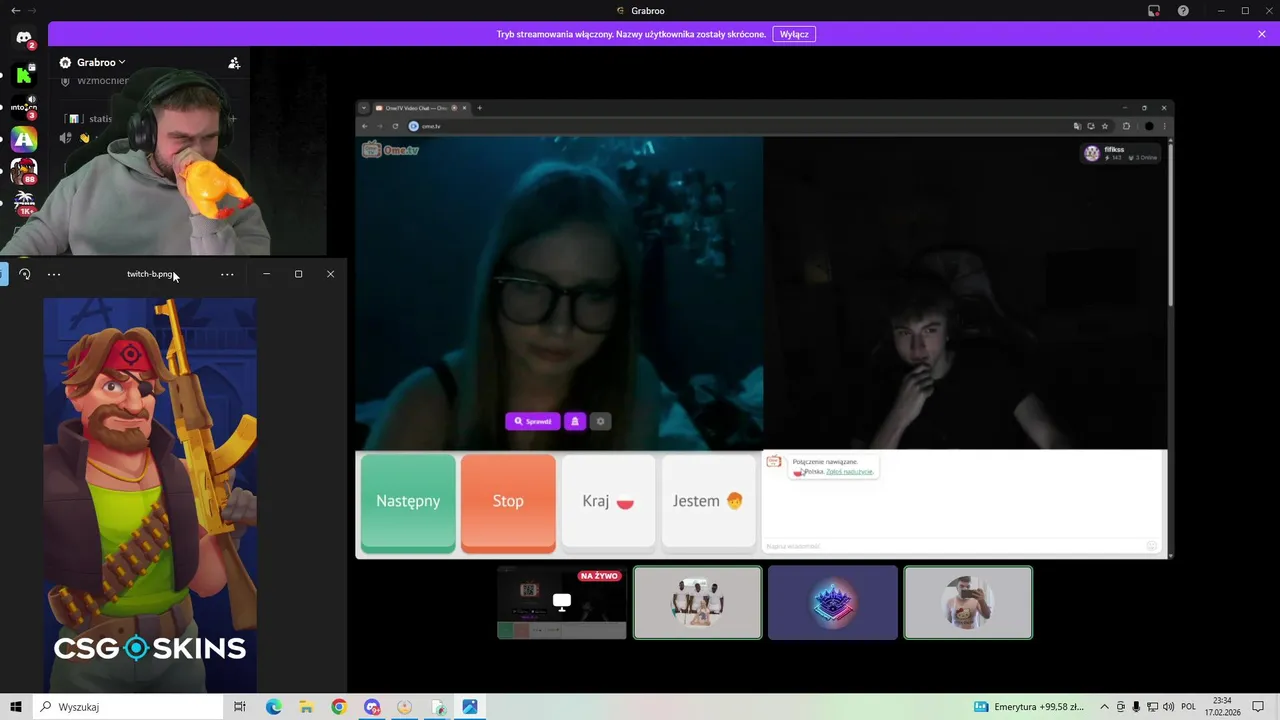Open the 'Jestem' gender selector
The height and width of the screenshot is (720, 1280).
coord(708,501)
